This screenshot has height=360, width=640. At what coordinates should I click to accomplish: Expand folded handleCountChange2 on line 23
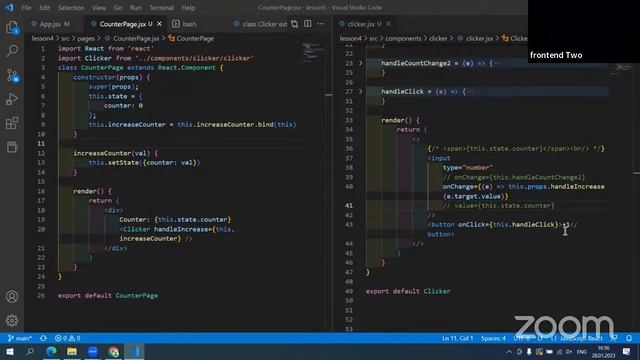(360, 63)
